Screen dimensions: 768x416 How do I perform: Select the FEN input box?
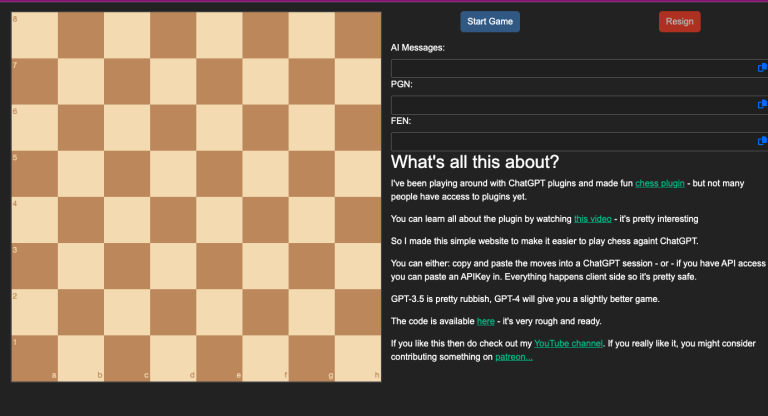tap(572, 141)
